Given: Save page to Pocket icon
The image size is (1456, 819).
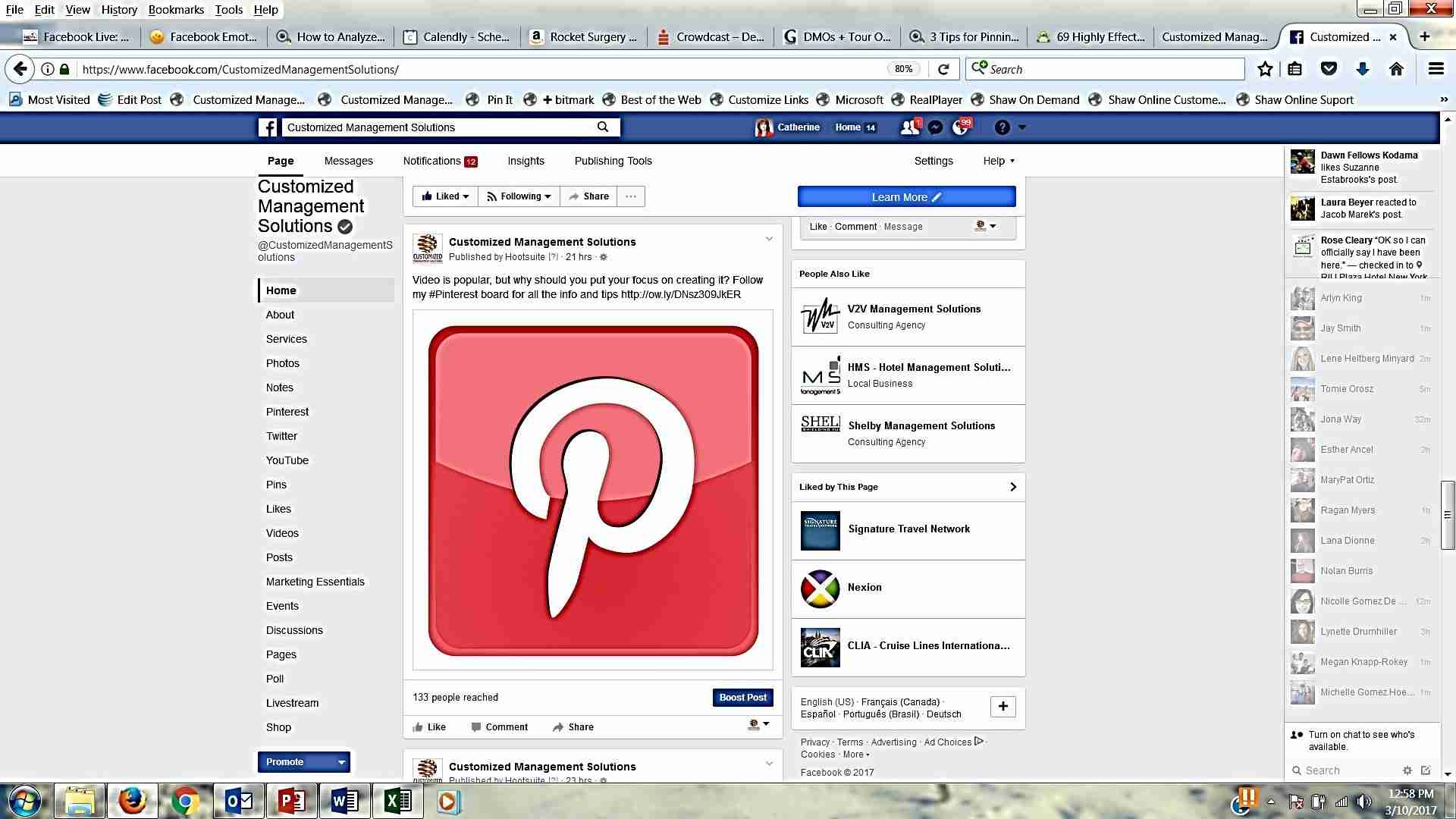Looking at the screenshot, I should (x=1329, y=69).
